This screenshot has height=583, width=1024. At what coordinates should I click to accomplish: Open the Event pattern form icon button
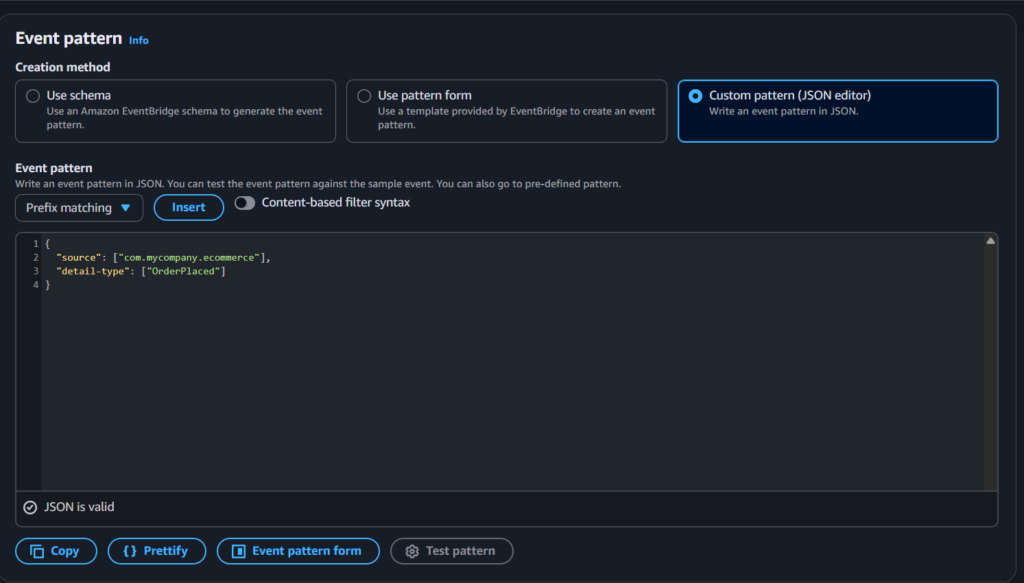pos(238,551)
